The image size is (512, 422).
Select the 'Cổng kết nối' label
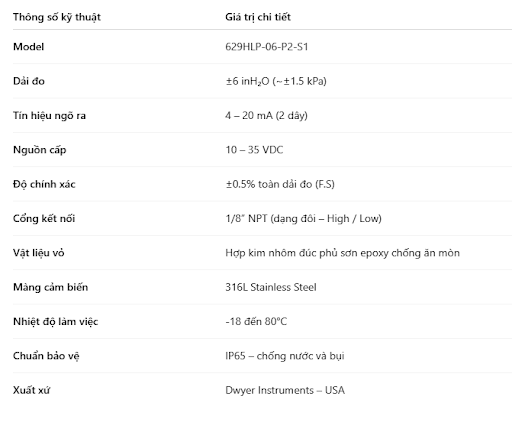tap(44, 219)
